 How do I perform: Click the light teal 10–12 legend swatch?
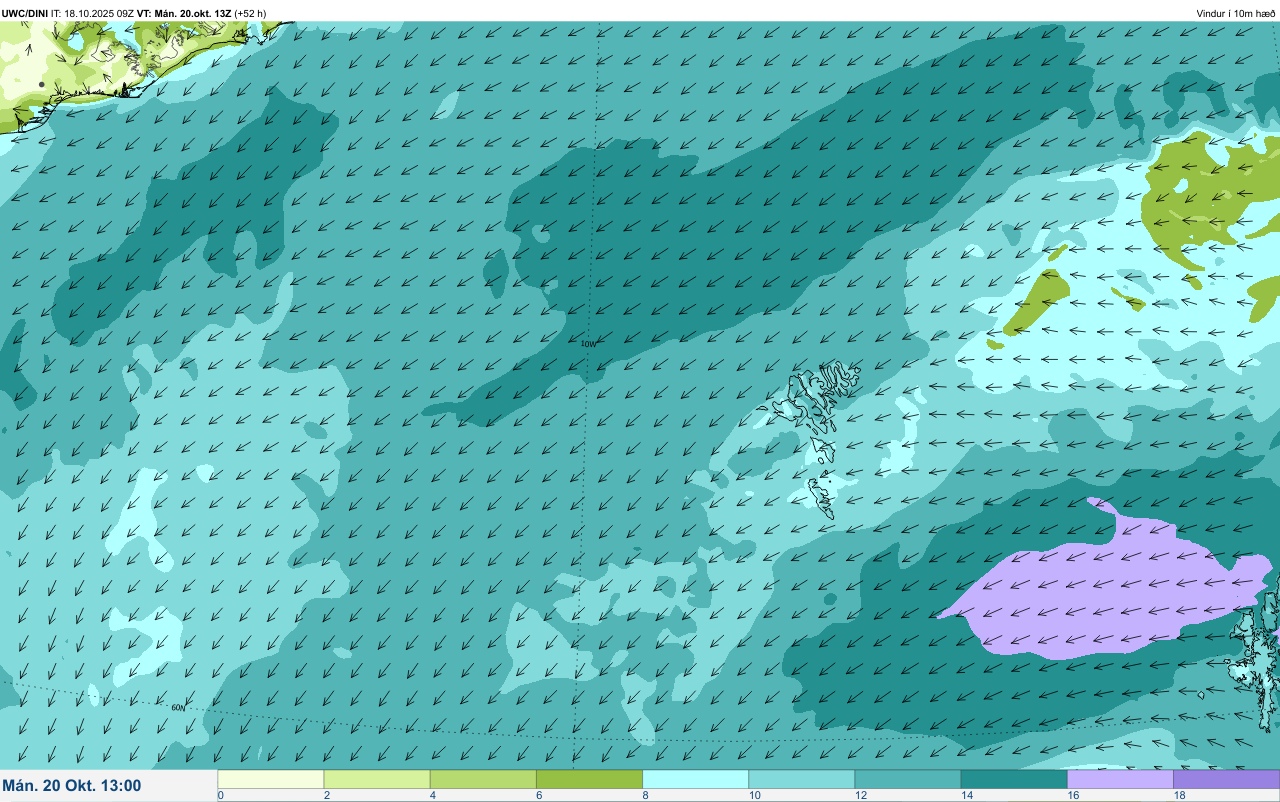(801, 779)
